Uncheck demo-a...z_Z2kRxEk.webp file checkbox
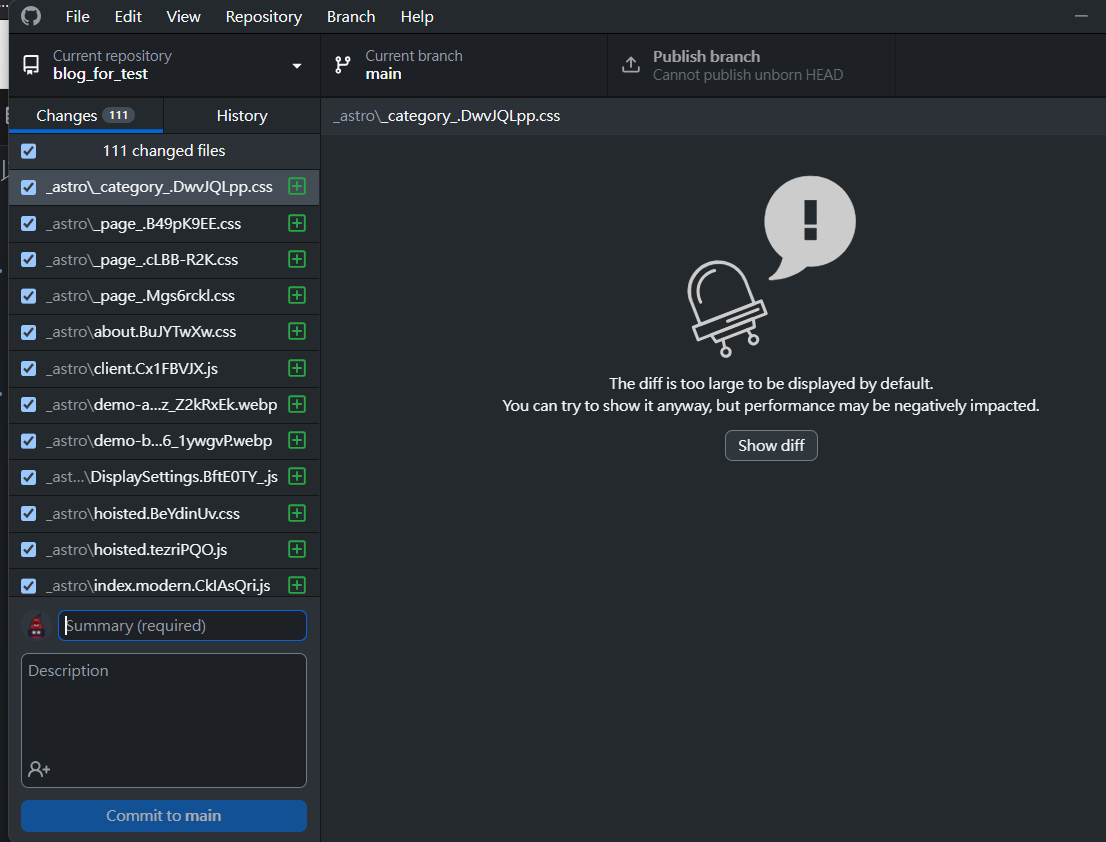Image resolution: width=1106 pixels, height=842 pixels. pyautogui.click(x=29, y=405)
